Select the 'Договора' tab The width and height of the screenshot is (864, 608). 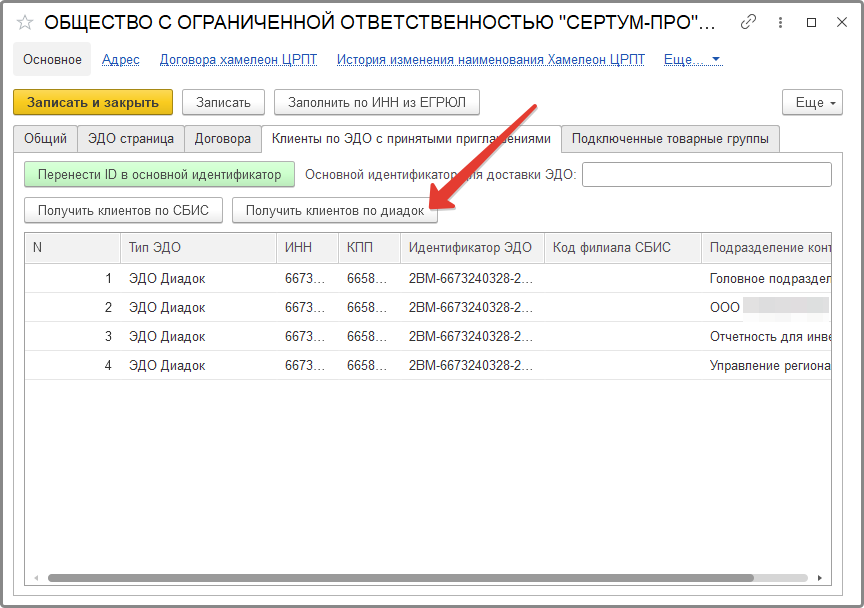coord(222,139)
